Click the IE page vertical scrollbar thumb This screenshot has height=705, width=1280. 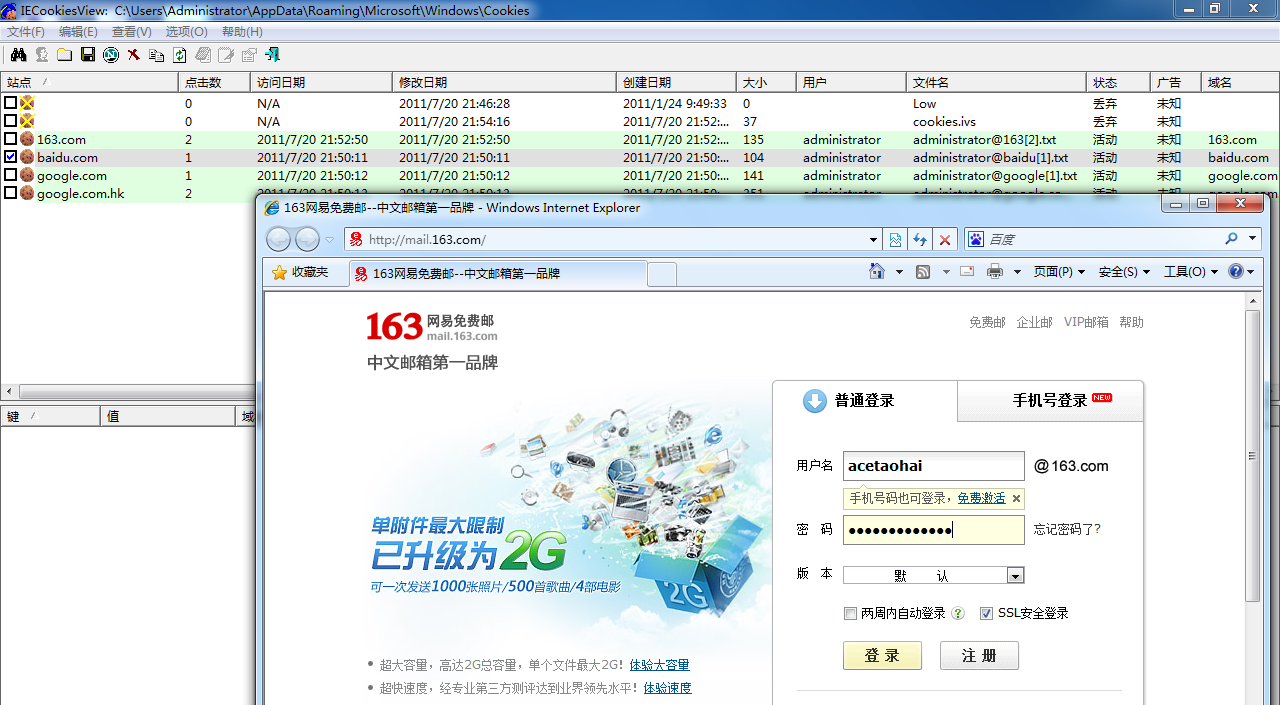coord(1252,455)
